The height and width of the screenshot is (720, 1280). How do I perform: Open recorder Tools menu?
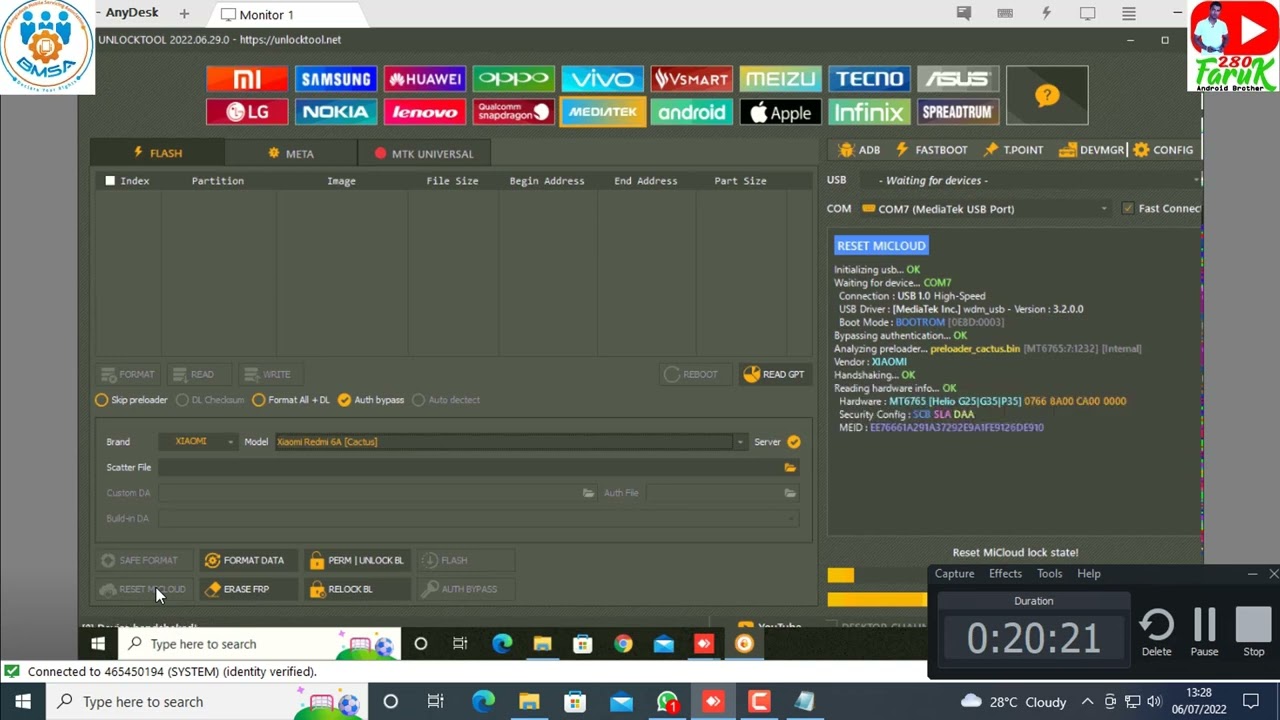tap(1049, 574)
